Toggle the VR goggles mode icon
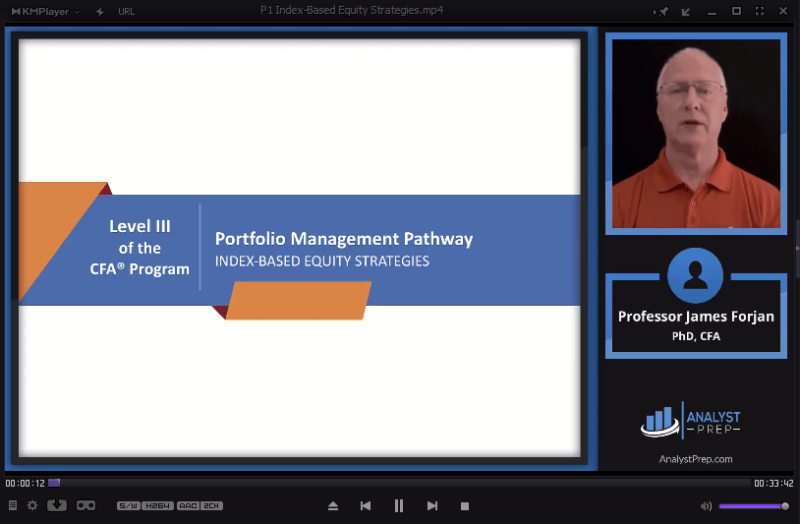The image size is (800, 524). click(x=86, y=505)
